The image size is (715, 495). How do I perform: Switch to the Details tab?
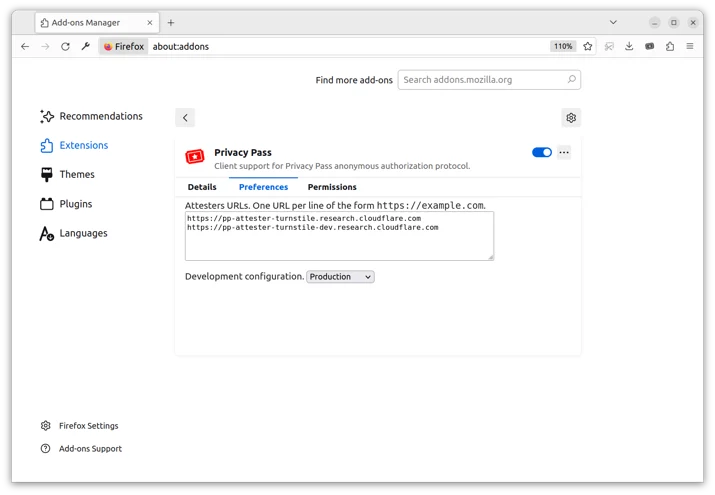pyautogui.click(x=202, y=187)
